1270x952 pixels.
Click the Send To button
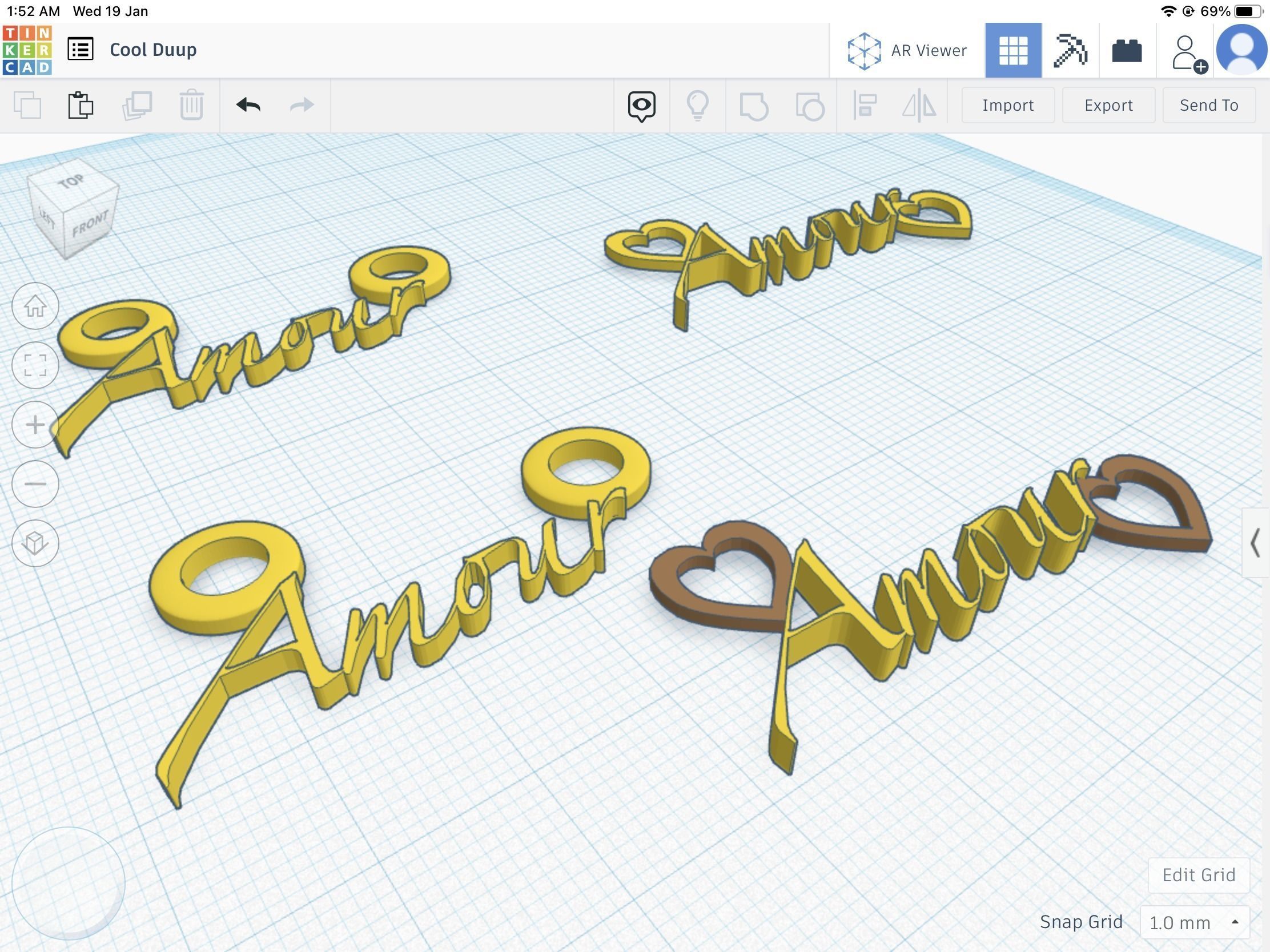coord(1208,105)
